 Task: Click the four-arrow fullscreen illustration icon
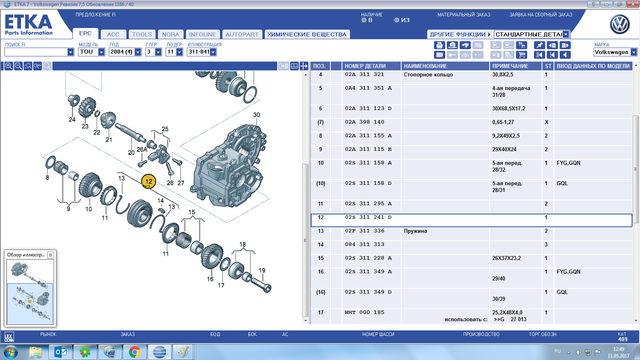(x=304, y=66)
